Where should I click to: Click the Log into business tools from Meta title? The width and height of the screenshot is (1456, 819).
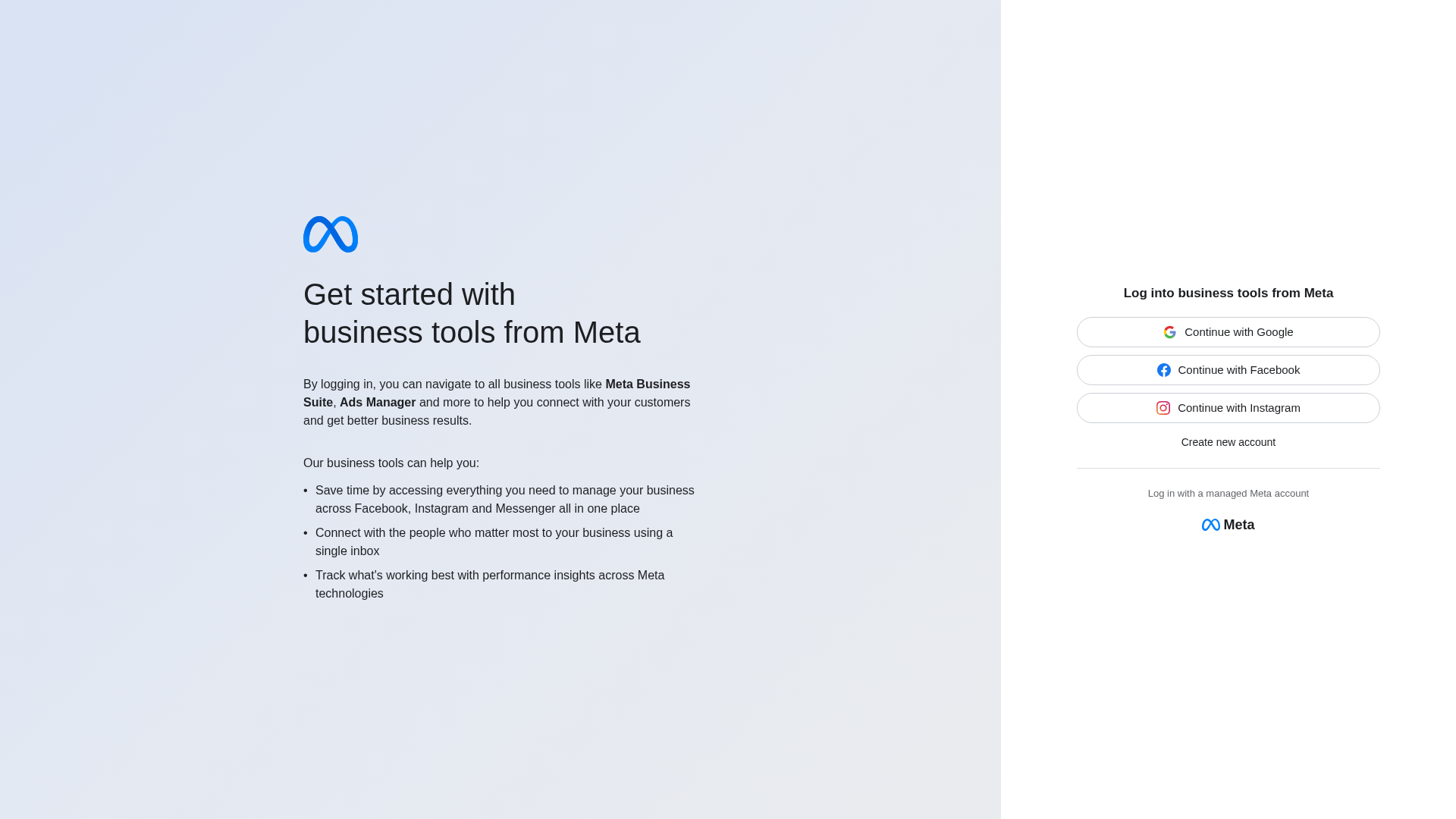coord(1228,293)
